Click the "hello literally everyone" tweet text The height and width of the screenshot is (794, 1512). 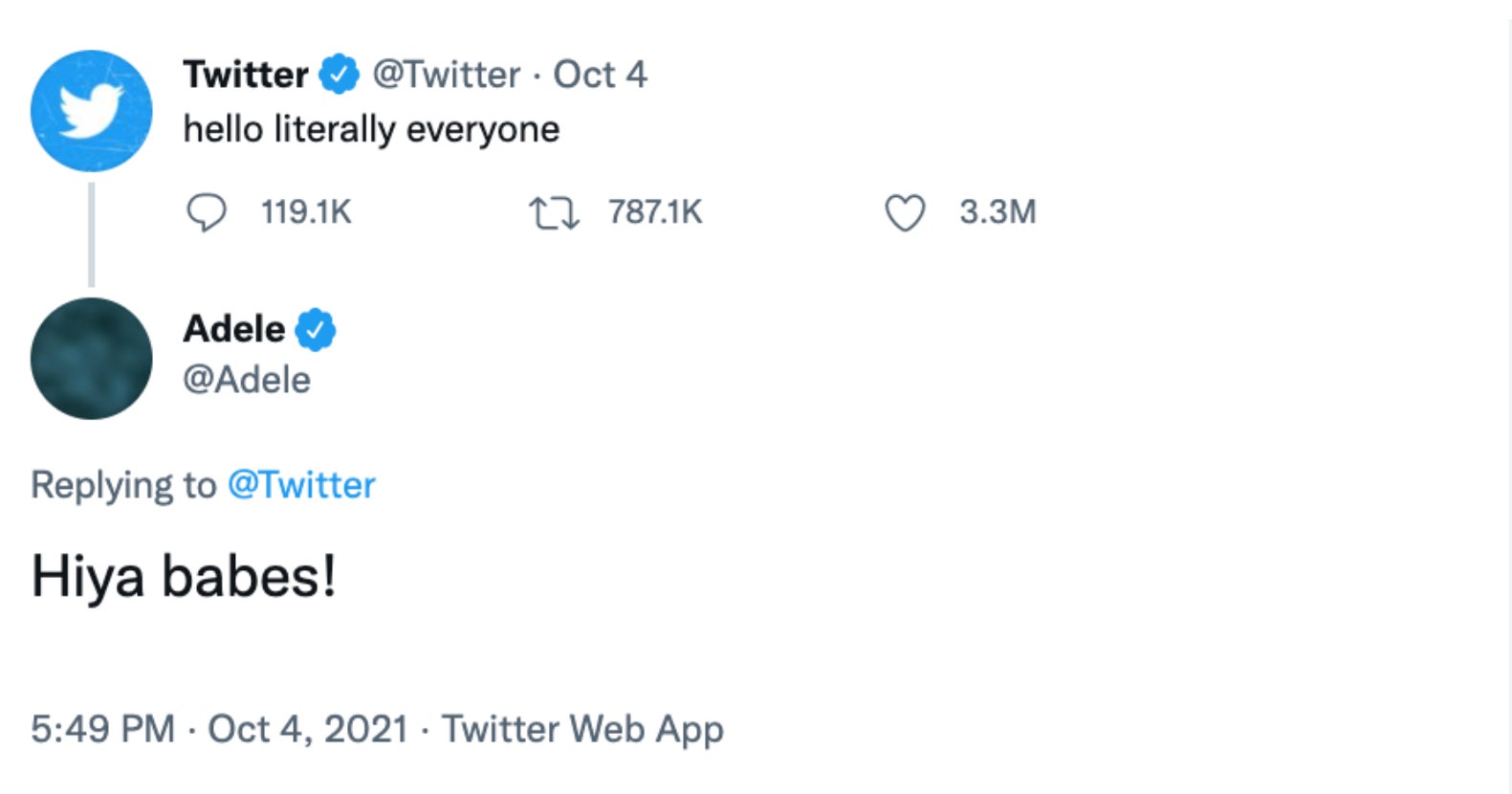(371, 129)
